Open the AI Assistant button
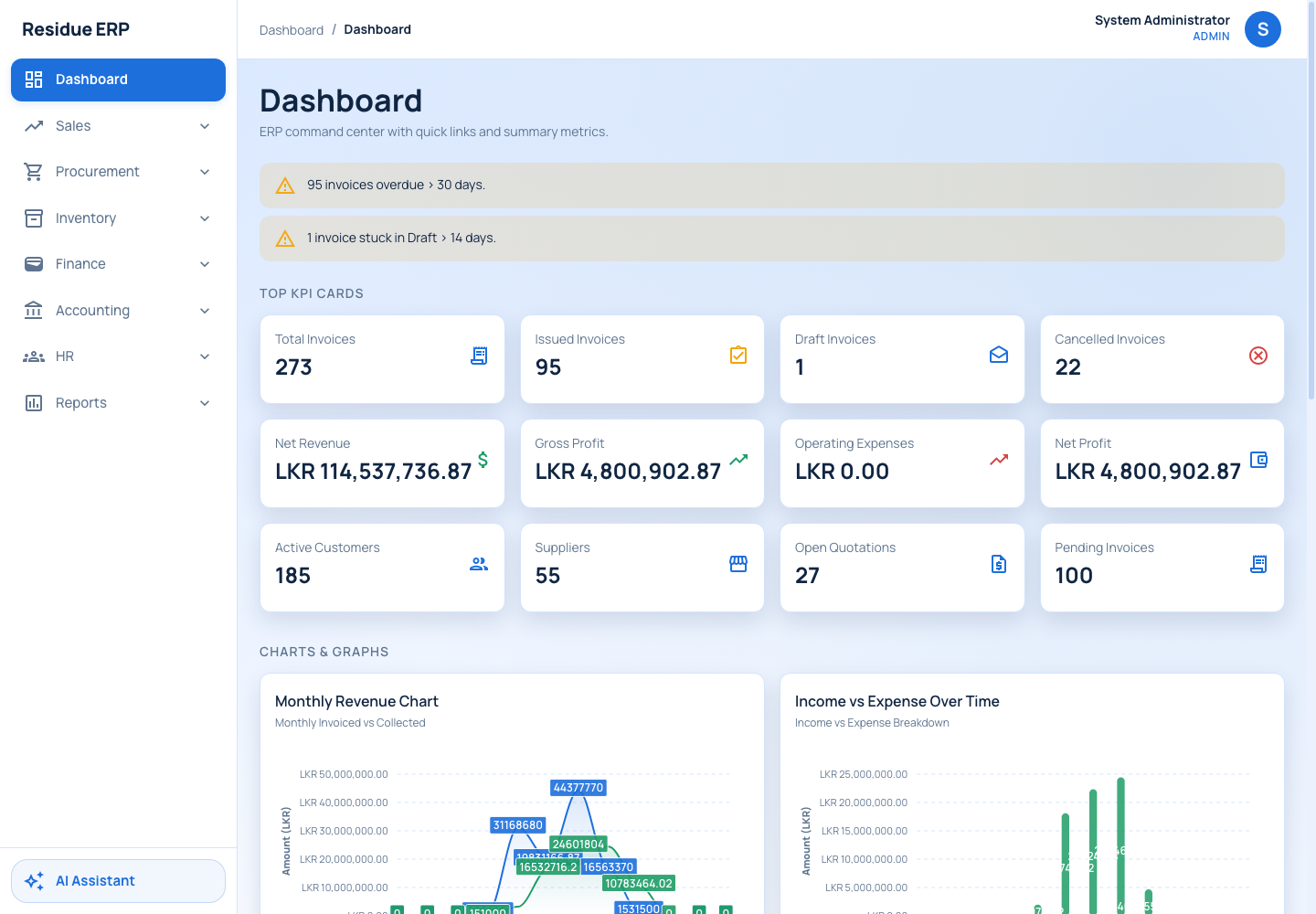 coord(118,881)
